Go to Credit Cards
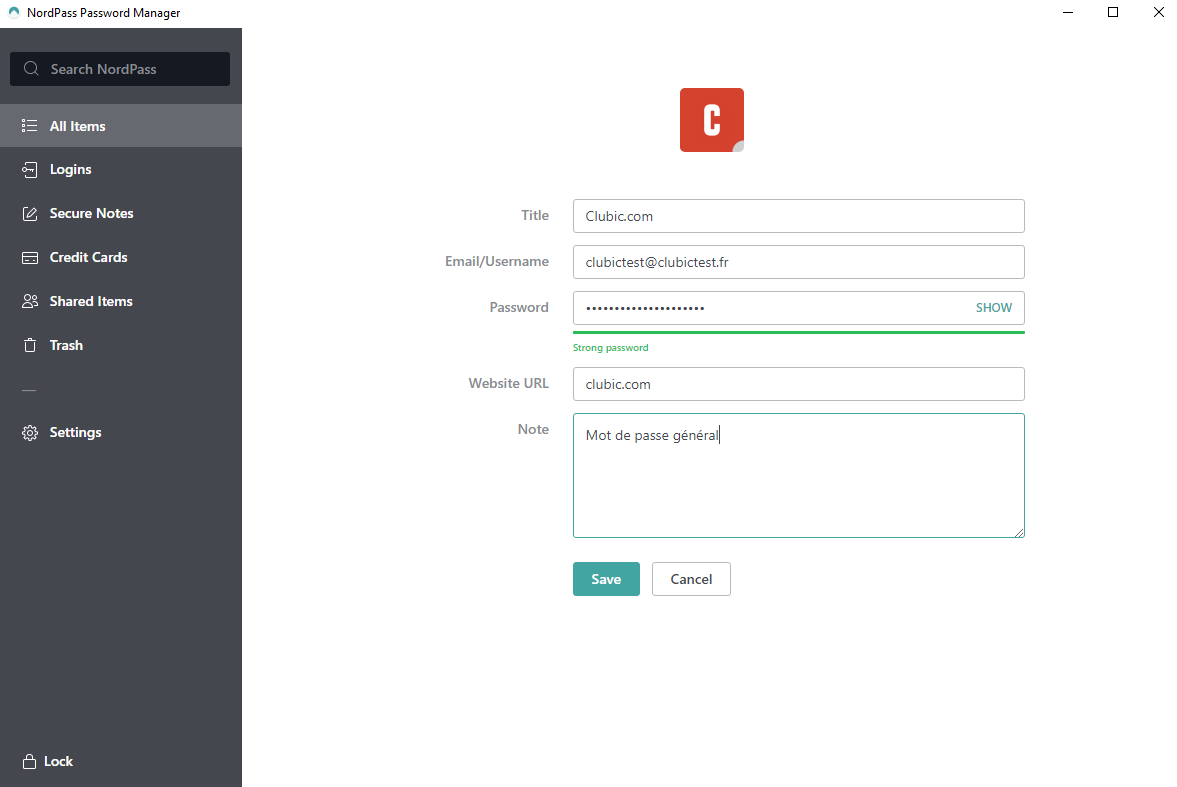 coord(121,258)
